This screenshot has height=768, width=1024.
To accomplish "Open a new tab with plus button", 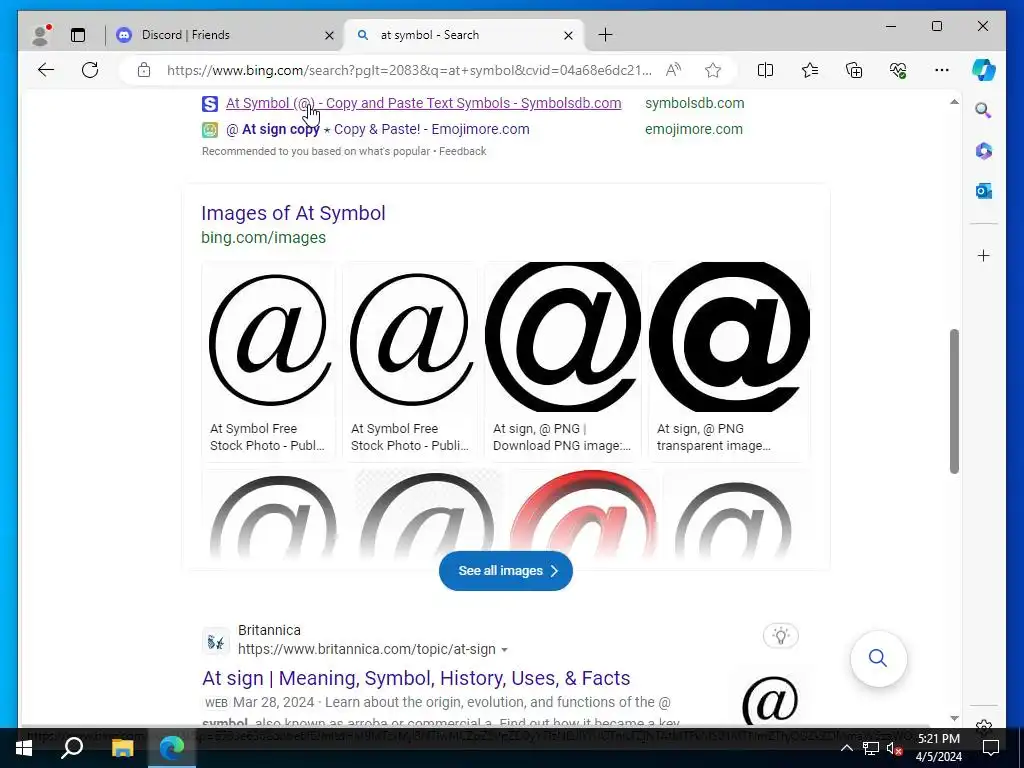I will tap(605, 35).
